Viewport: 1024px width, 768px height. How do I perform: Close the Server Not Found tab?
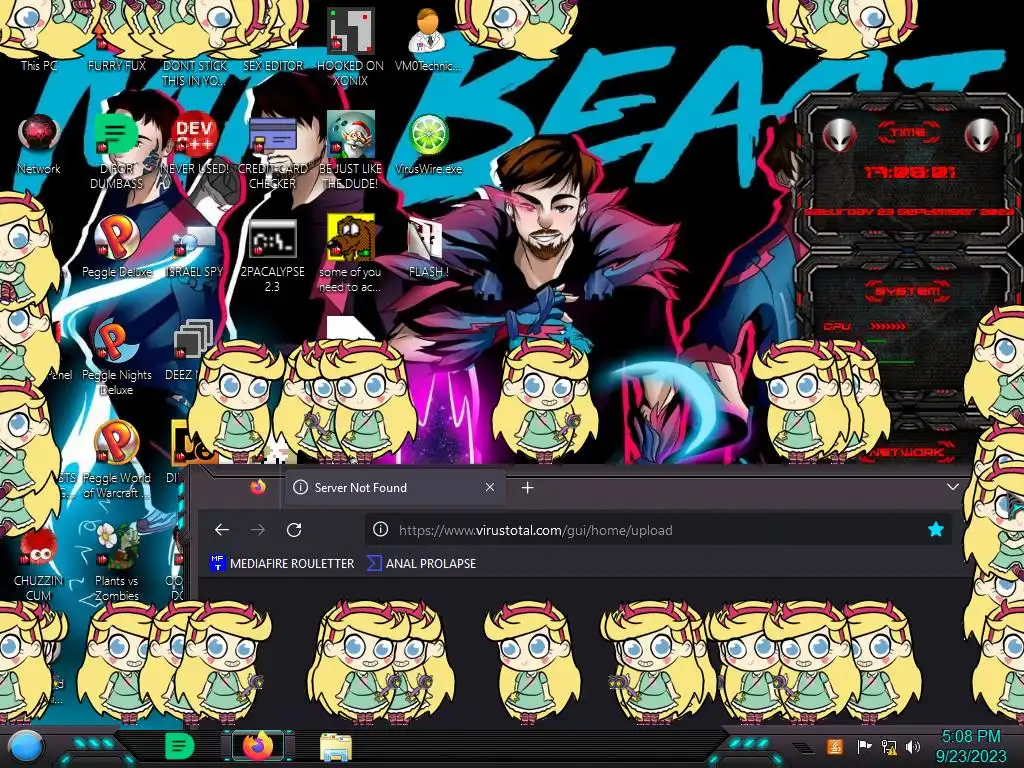click(x=490, y=487)
